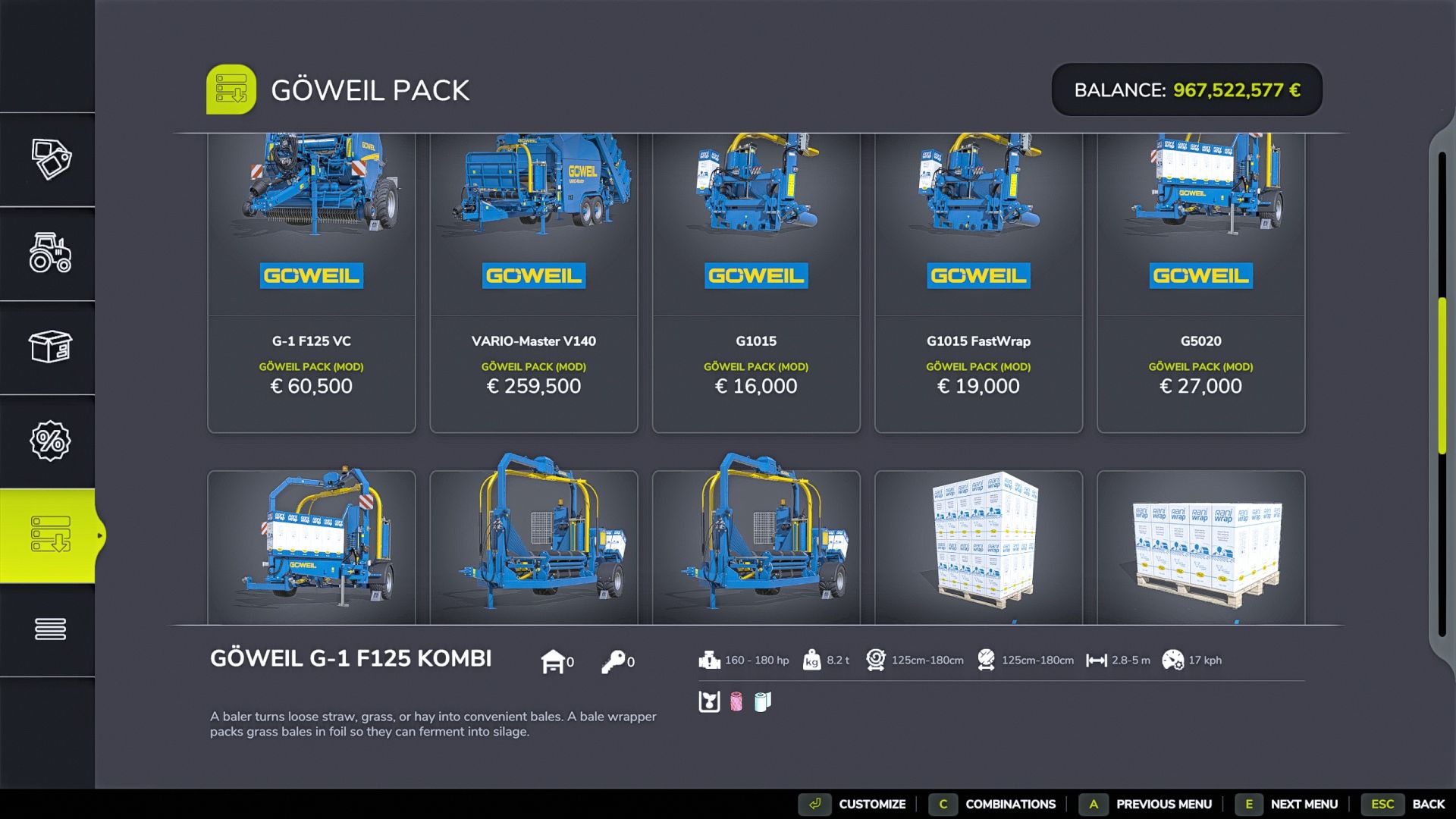Click GÖWEIL PACK (MOD) label under G1015 FastWrap
The height and width of the screenshot is (819, 1456).
[x=978, y=366]
